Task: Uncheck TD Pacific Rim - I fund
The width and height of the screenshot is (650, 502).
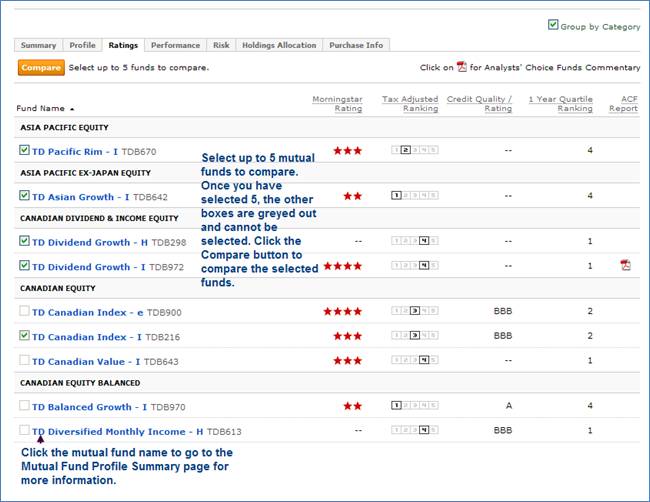Action: [x=24, y=150]
